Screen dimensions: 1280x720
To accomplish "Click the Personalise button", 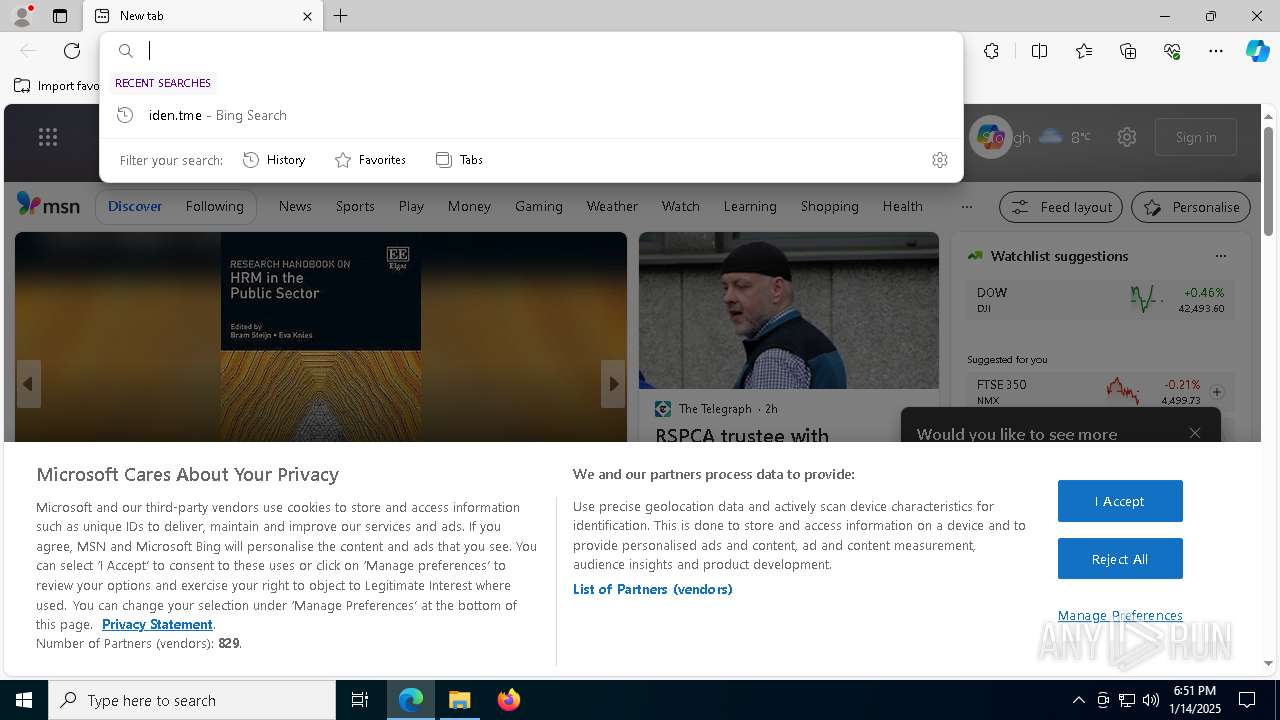I will tap(1191, 207).
